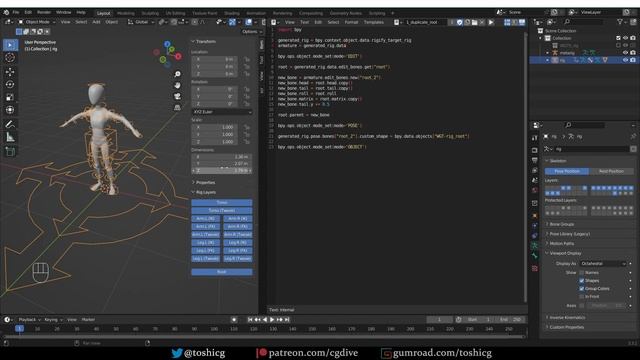The height and width of the screenshot is (360, 640).
Task: Toggle the show overlays button
Action: (x=249, y=22)
